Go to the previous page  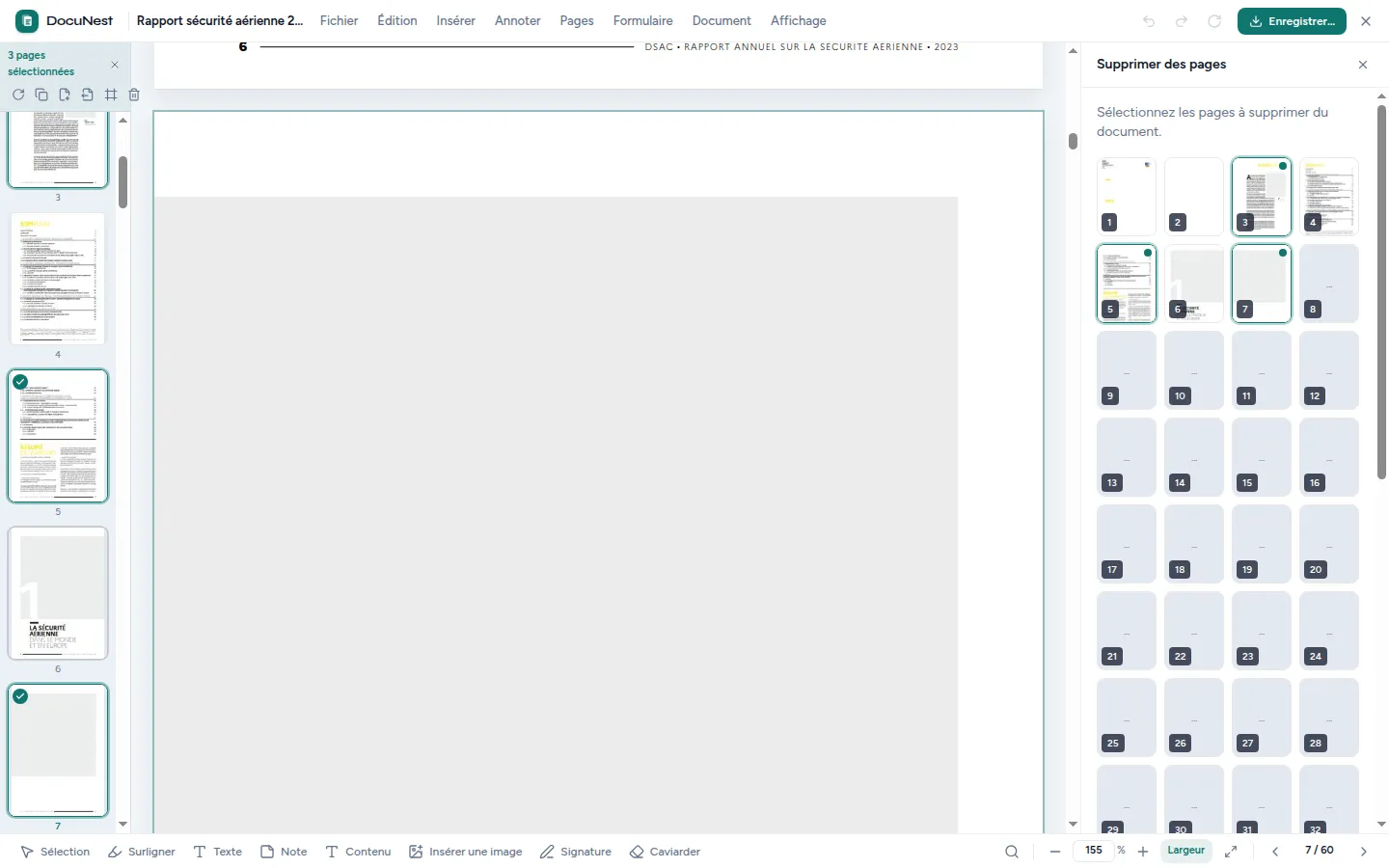click(x=1275, y=852)
